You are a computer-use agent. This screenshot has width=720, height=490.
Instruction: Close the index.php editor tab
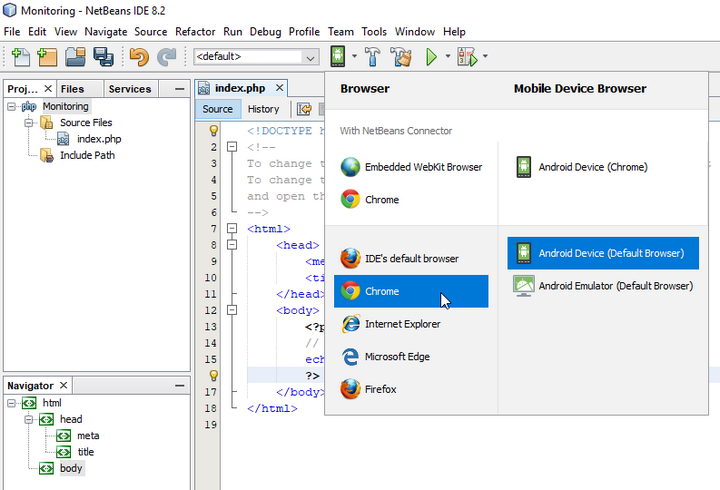point(280,87)
